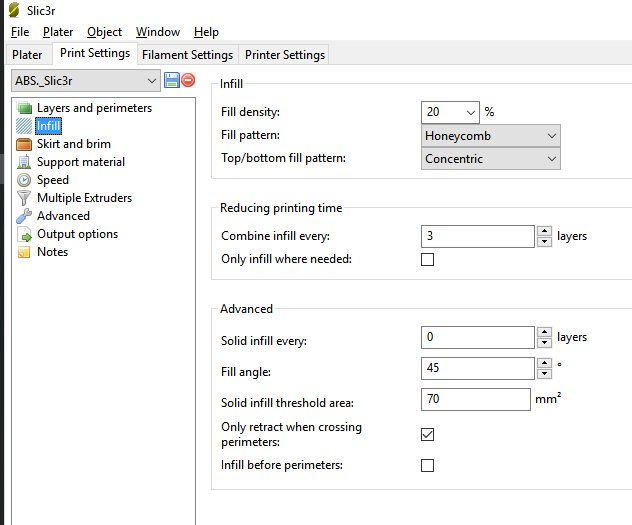Click the save preset floppy disk icon

click(171, 80)
